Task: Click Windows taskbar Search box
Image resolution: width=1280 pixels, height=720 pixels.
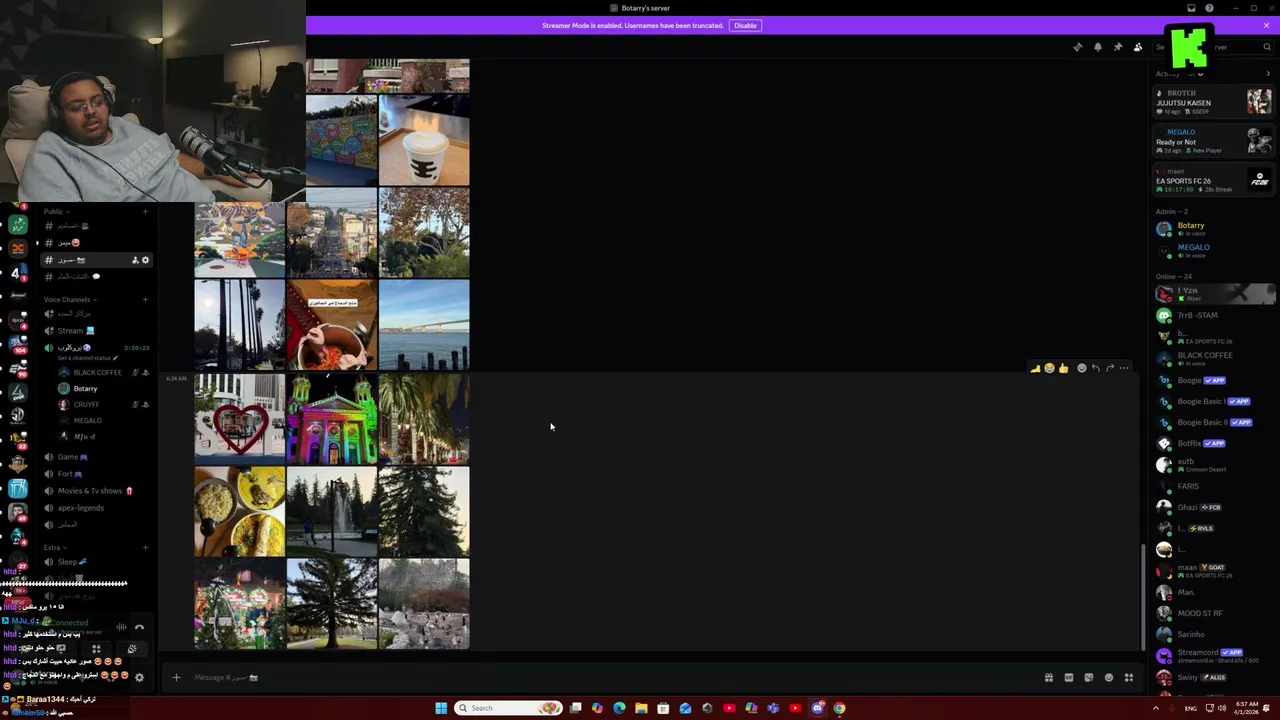Action: click(x=508, y=708)
